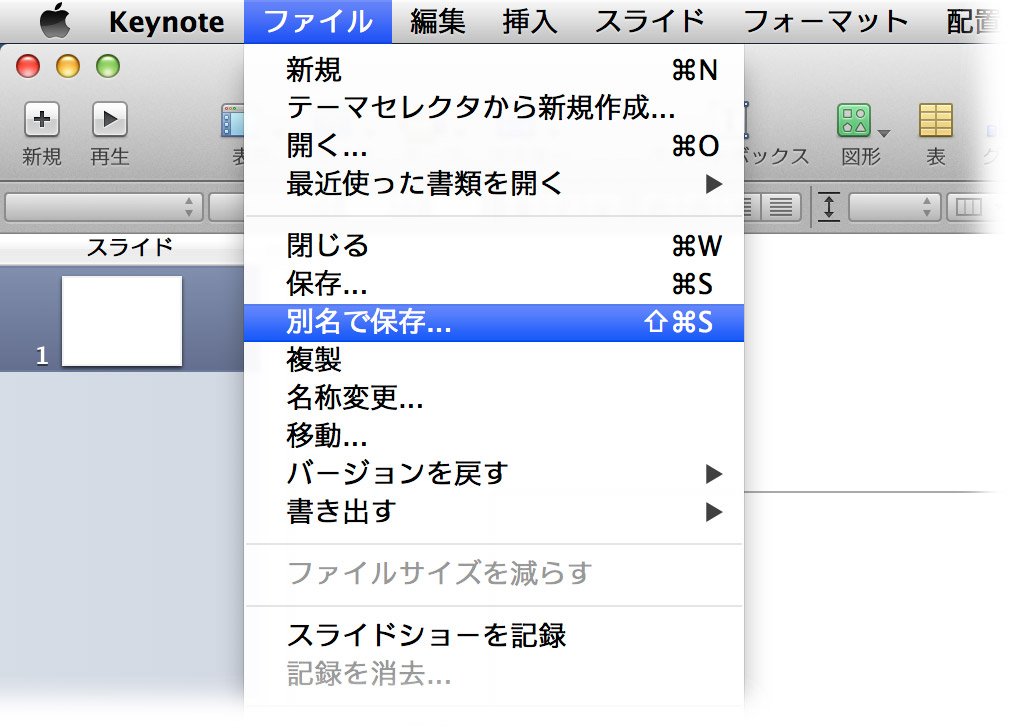
Task: Select スライドショーを記録
Action: [494, 635]
